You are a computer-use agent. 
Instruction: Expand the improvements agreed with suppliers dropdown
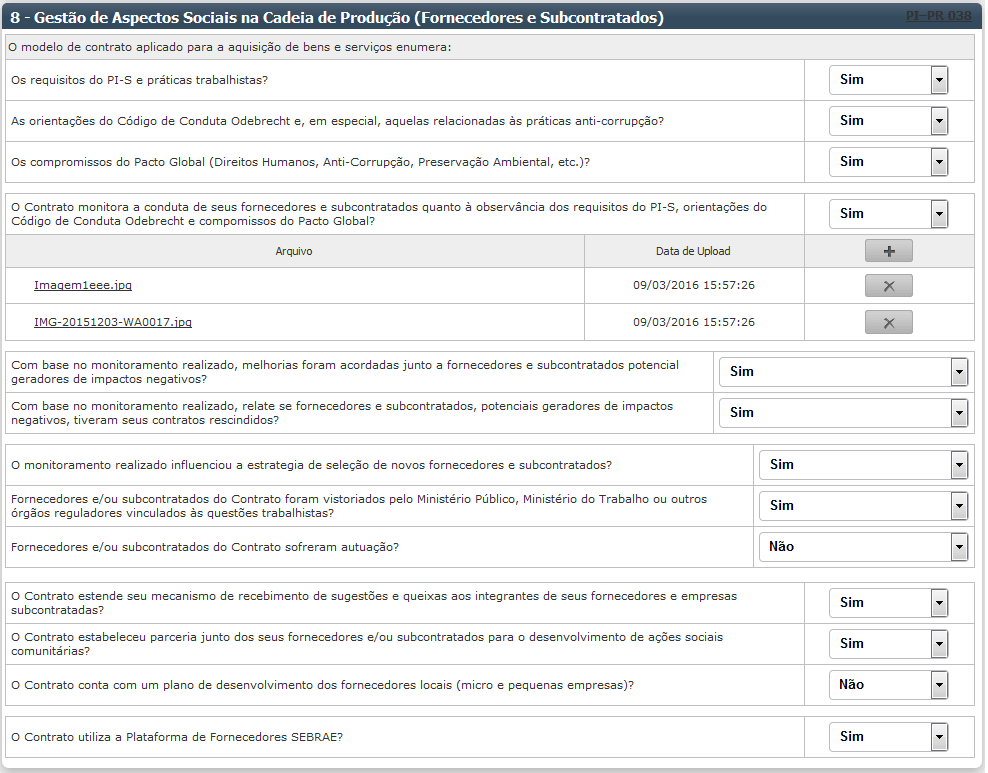click(x=843, y=372)
